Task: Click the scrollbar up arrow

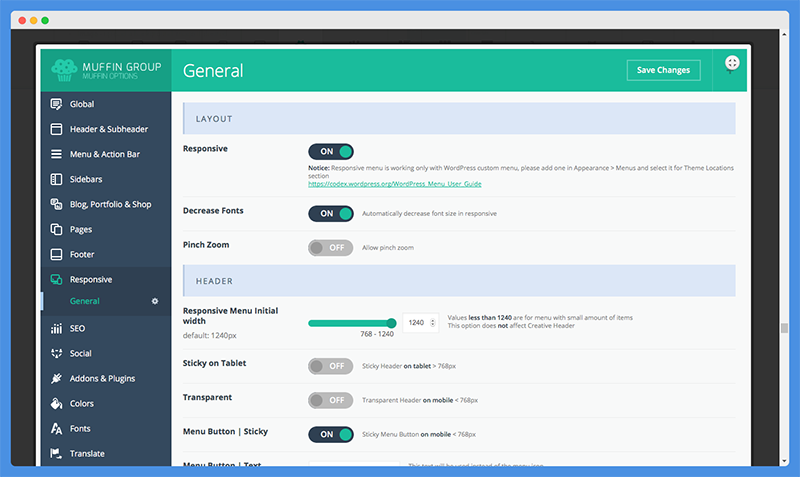Action: tap(784, 35)
